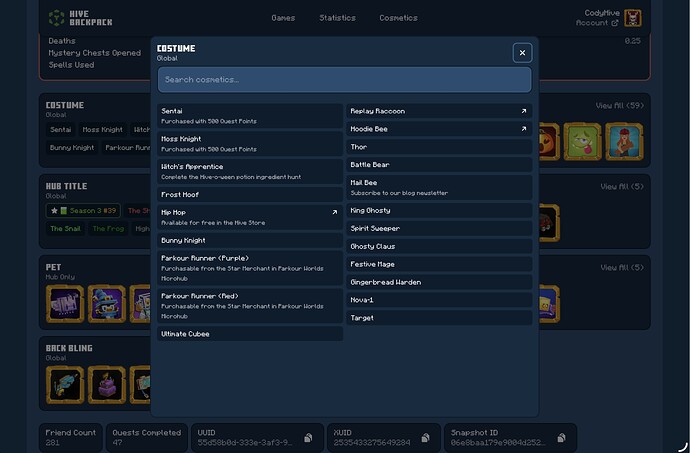Select the Battle Bear costume
The width and height of the screenshot is (690, 453).
click(x=439, y=165)
